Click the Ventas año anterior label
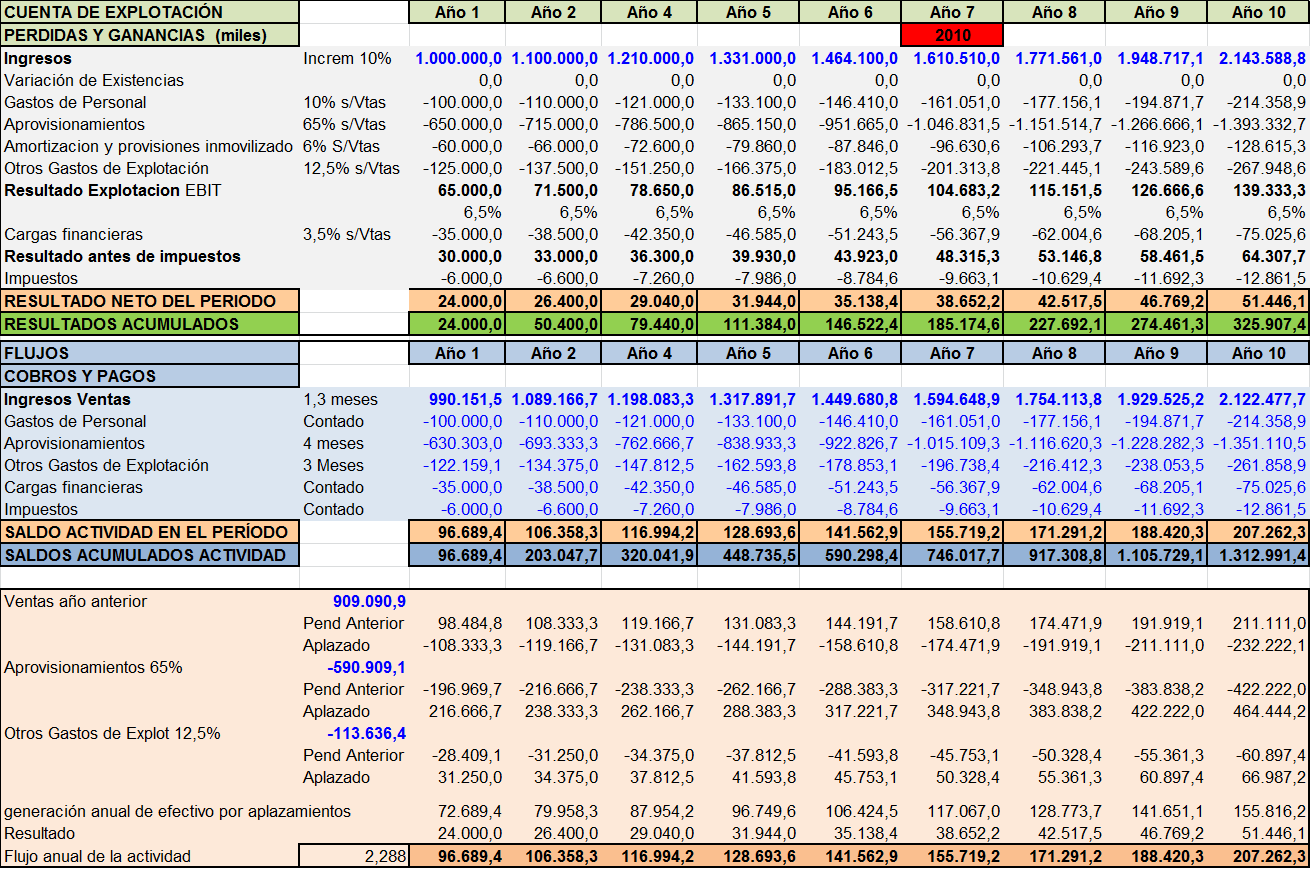Screen dimensions: 1311x869 click(x=75, y=601)
